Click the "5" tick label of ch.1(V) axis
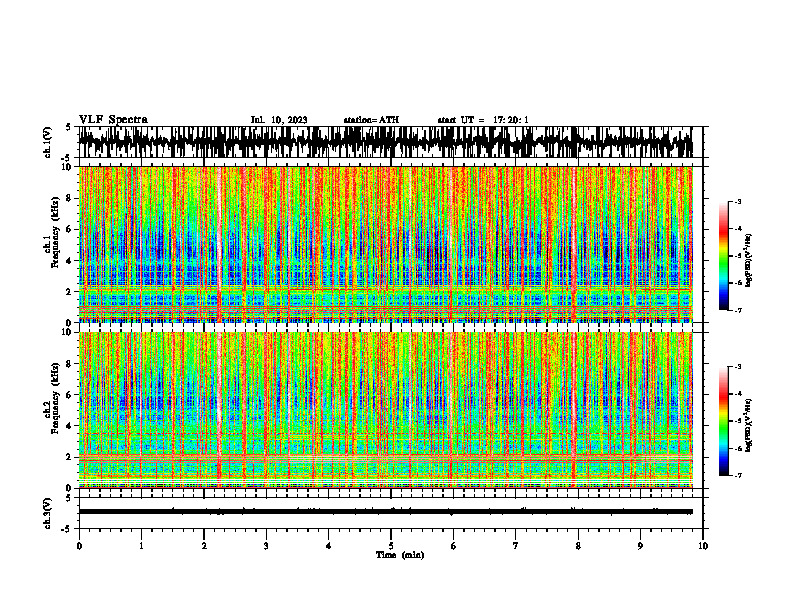 [x=68, y=127]
